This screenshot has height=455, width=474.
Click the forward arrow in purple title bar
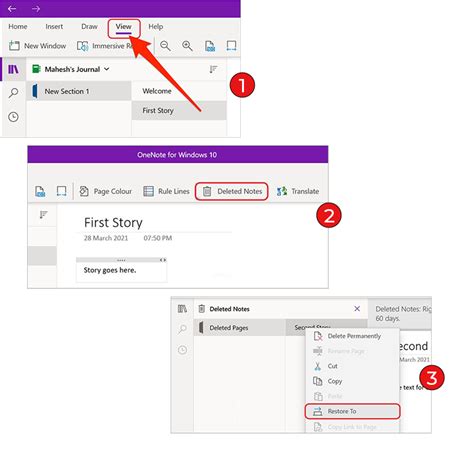[36, 9]
